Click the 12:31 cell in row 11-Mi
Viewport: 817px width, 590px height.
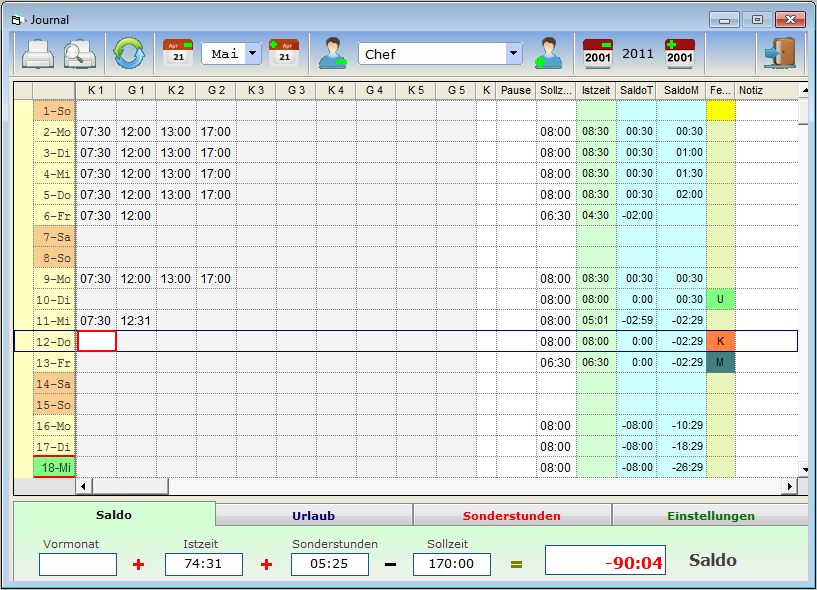pos(136,321)
